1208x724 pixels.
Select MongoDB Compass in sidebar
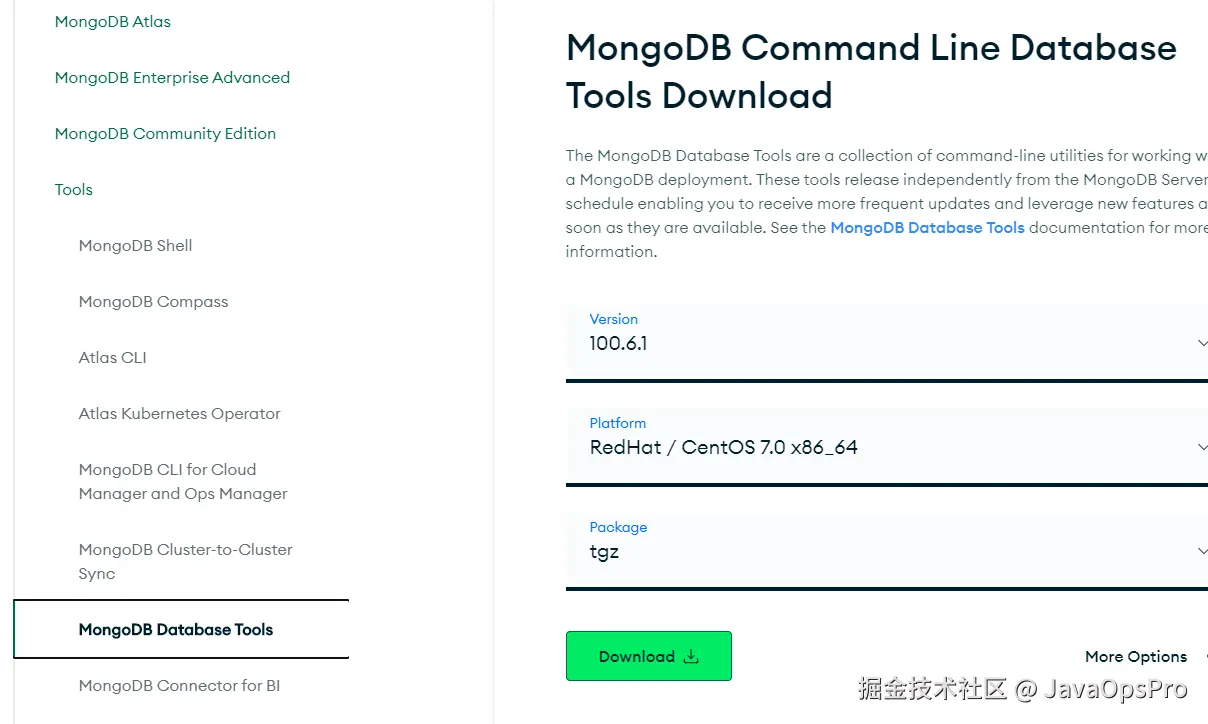[153, 302]
